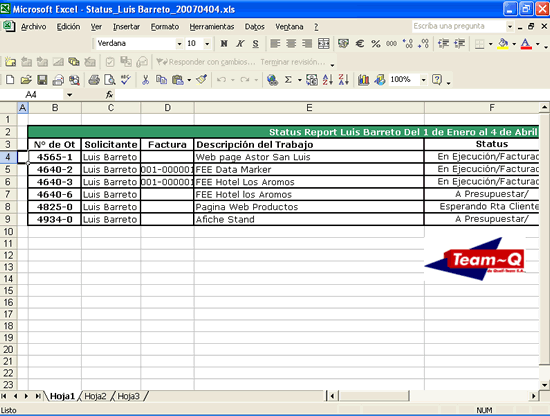
Task: Apply currency style format
Action: 343,43
